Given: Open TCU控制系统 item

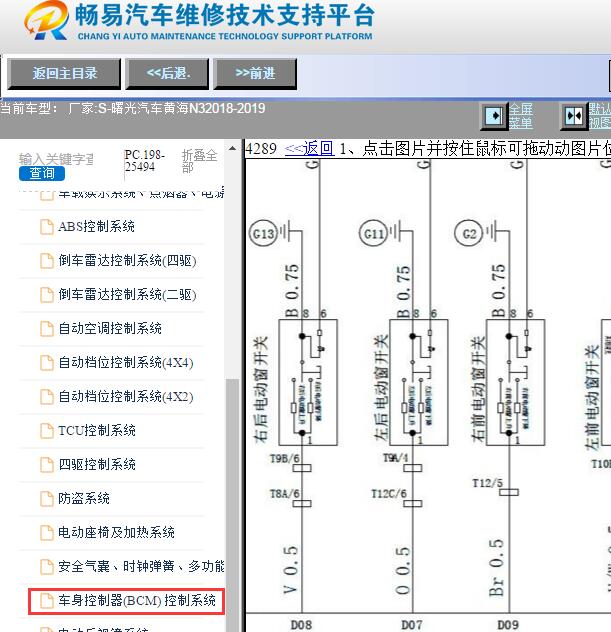Looking at the screenshot, I should tap(97, 430).
